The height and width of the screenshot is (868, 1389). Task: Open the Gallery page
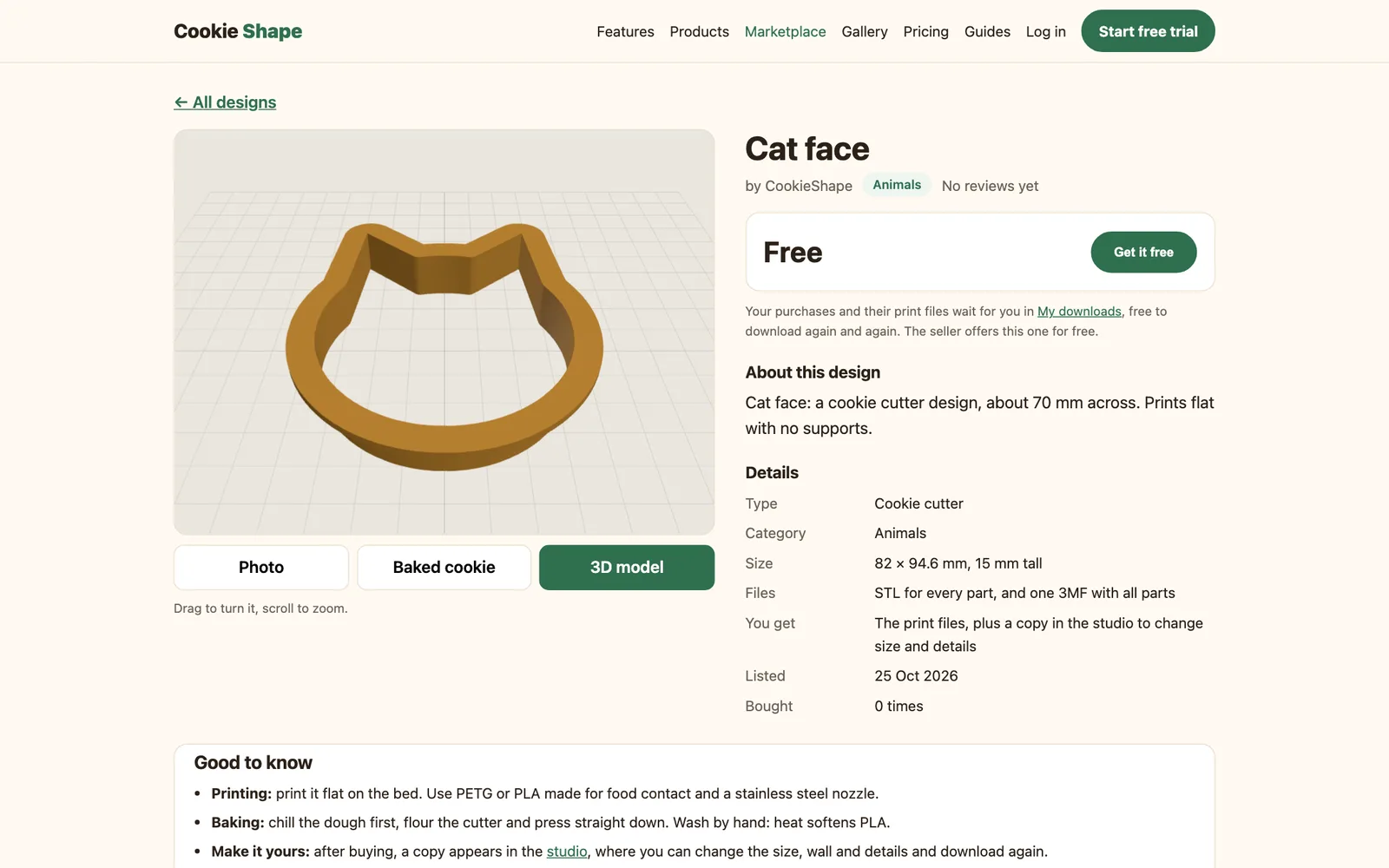point(864,31)
